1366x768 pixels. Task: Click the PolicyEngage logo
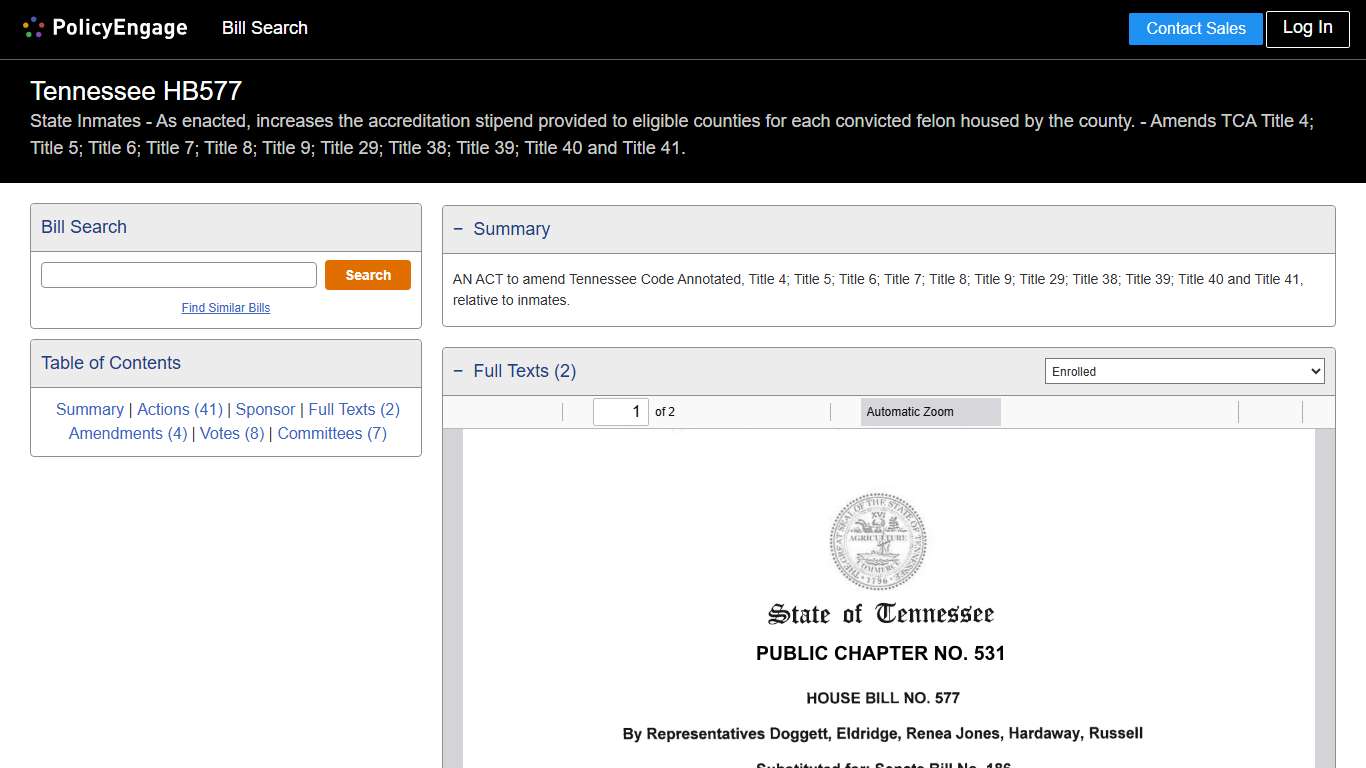105,28
